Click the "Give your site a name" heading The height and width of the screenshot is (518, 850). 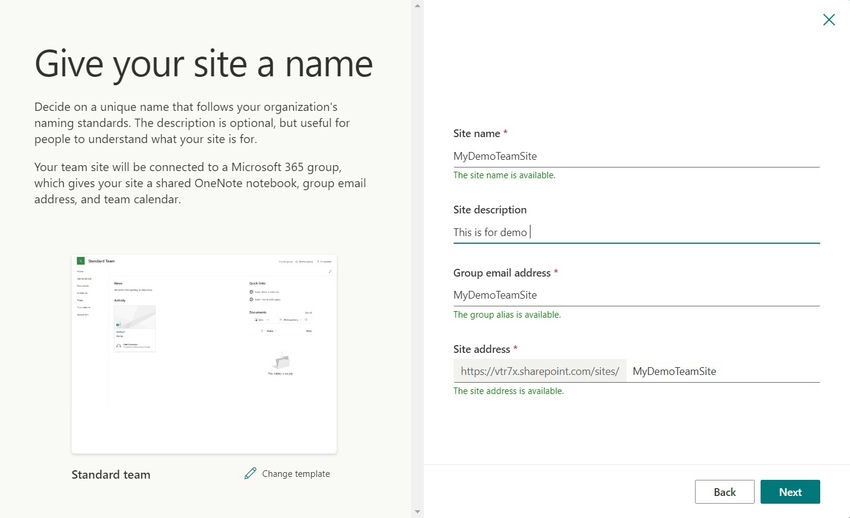[204, 64]
